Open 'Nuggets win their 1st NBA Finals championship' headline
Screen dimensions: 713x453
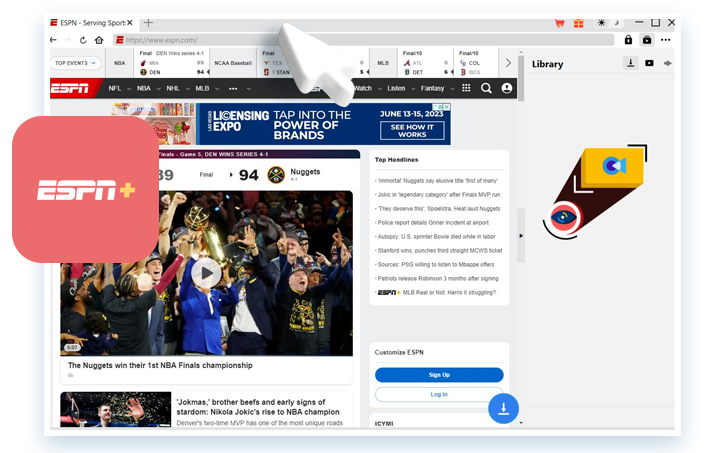click(160, 365)
